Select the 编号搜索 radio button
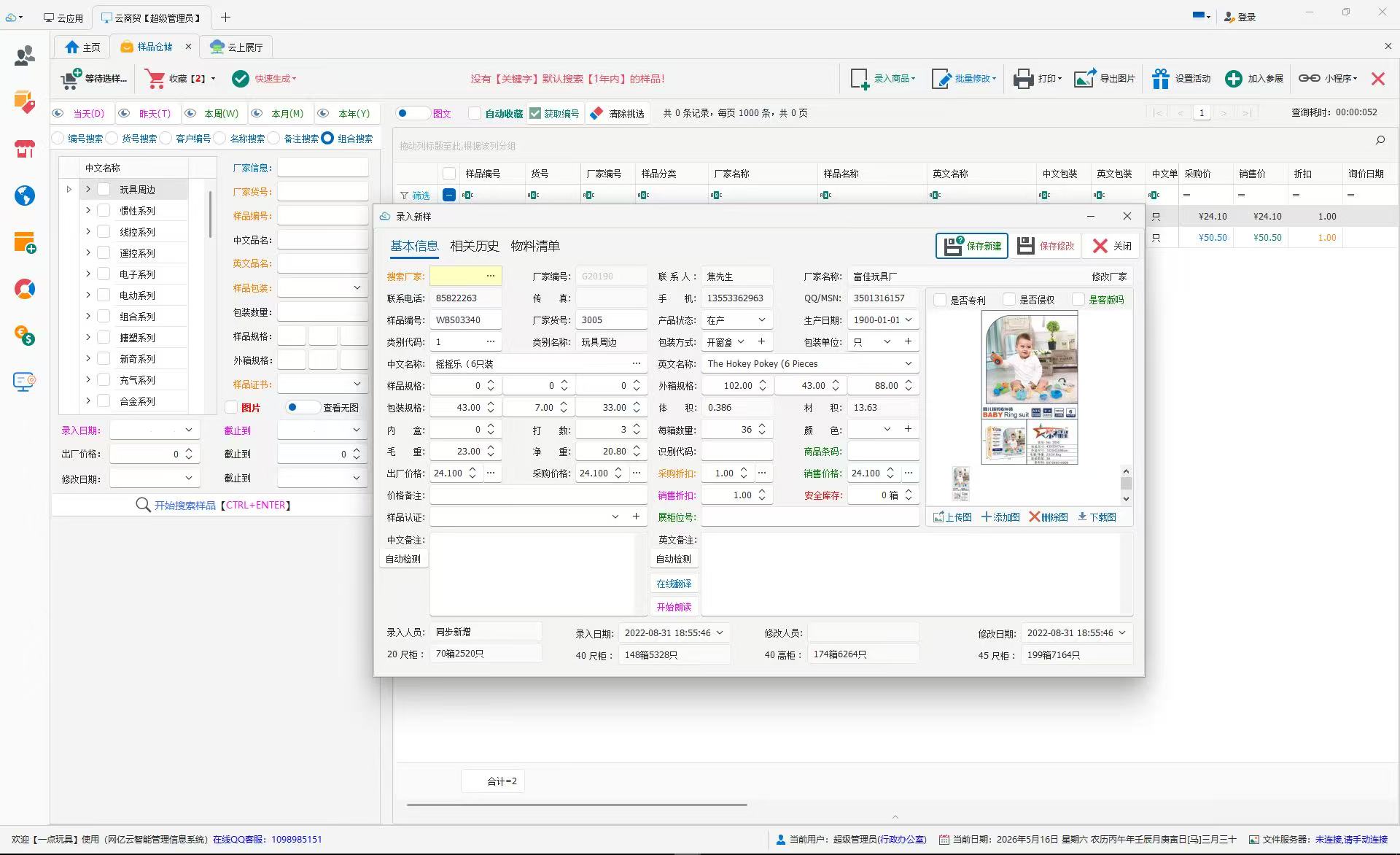 (58, 138)
